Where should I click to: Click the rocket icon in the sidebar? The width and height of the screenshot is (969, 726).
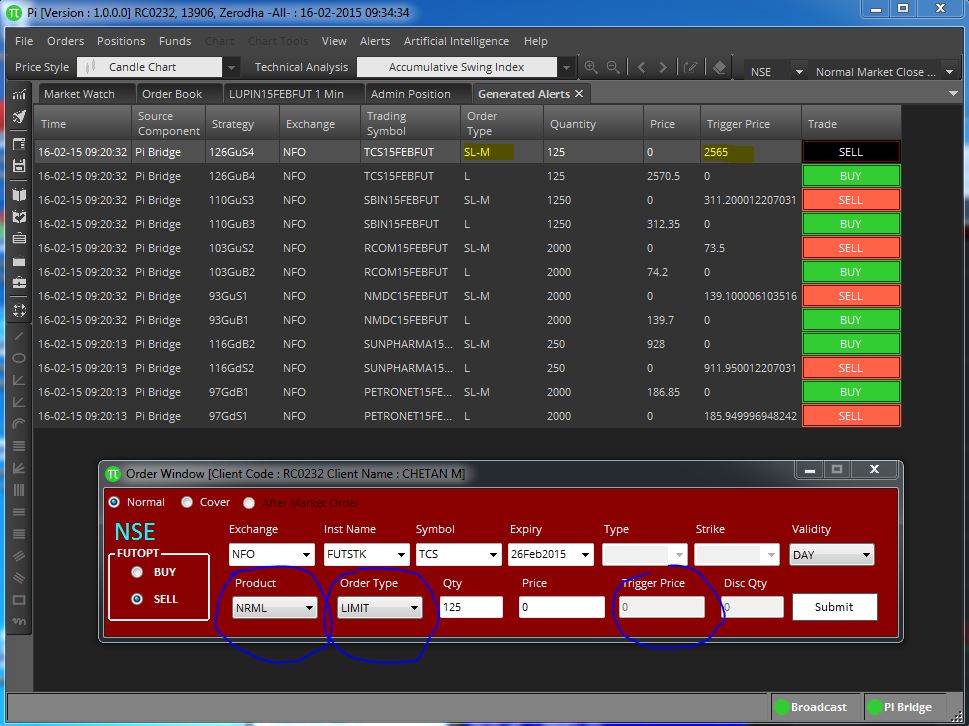coord(19,117)
